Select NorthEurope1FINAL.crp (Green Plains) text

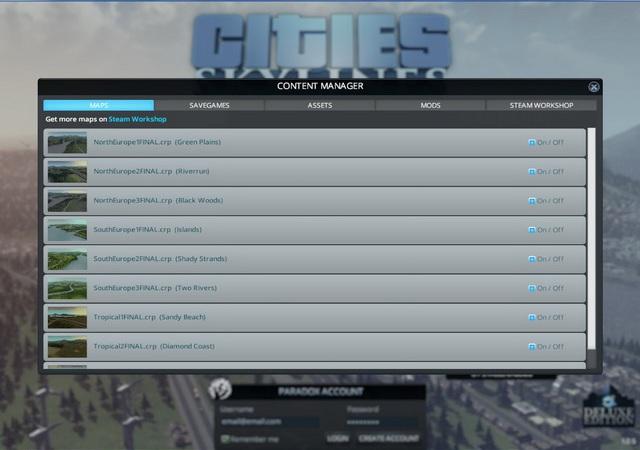[157, 142]
